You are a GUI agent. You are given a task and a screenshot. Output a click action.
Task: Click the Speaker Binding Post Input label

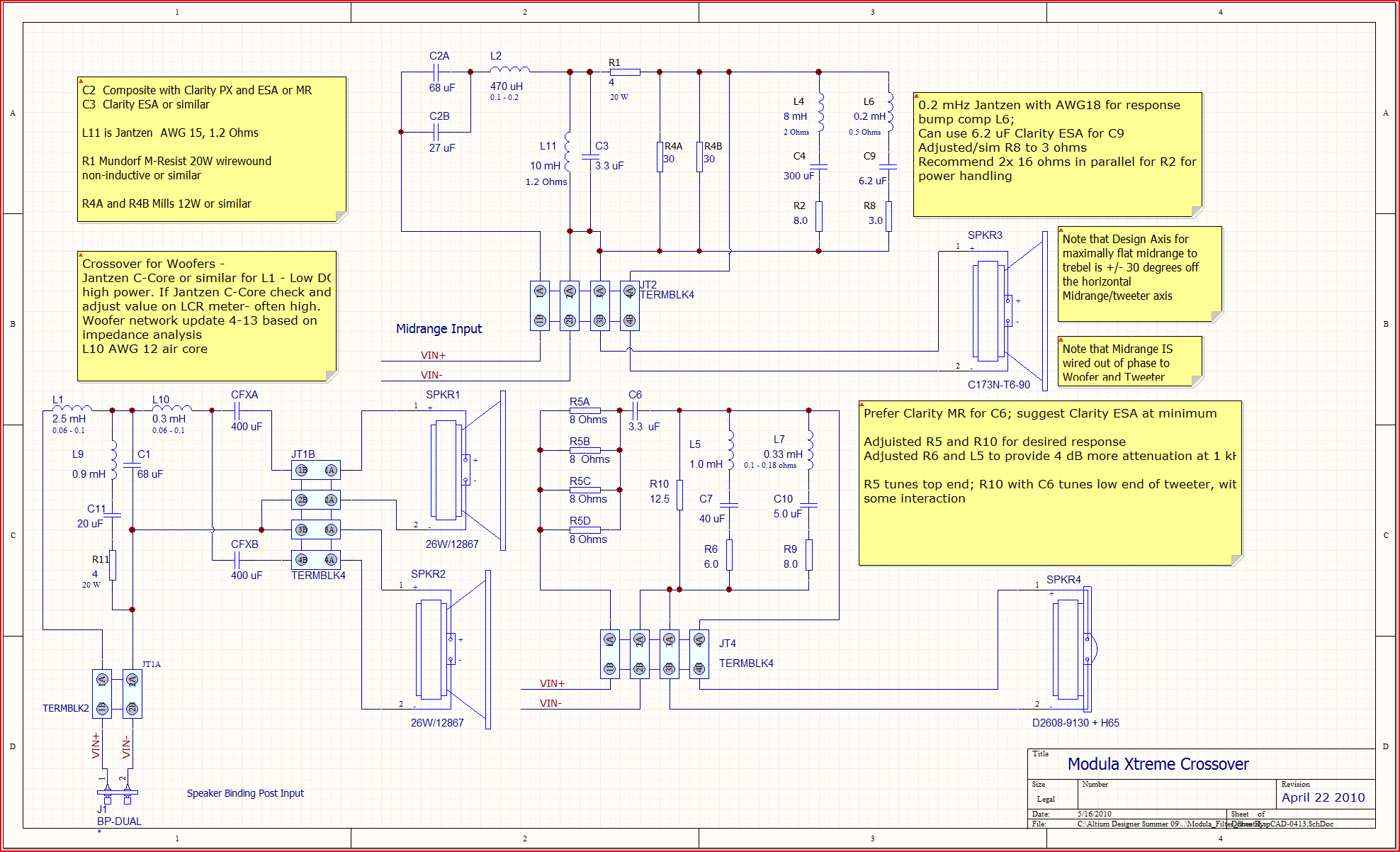pyautogui.click(x=245, y=793)
